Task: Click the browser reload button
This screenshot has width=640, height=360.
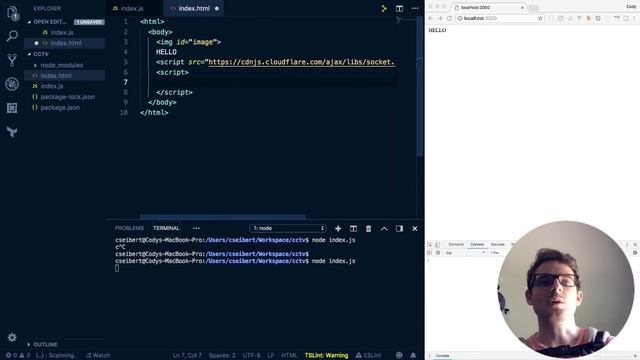Action: 449,18
